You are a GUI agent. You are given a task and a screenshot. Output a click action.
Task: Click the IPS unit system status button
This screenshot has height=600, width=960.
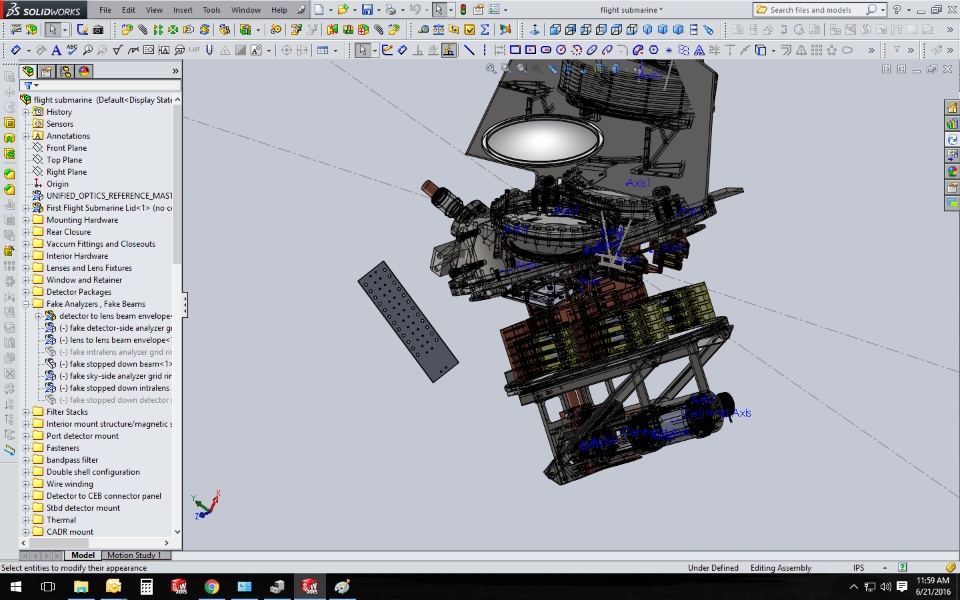click(858, 568)
